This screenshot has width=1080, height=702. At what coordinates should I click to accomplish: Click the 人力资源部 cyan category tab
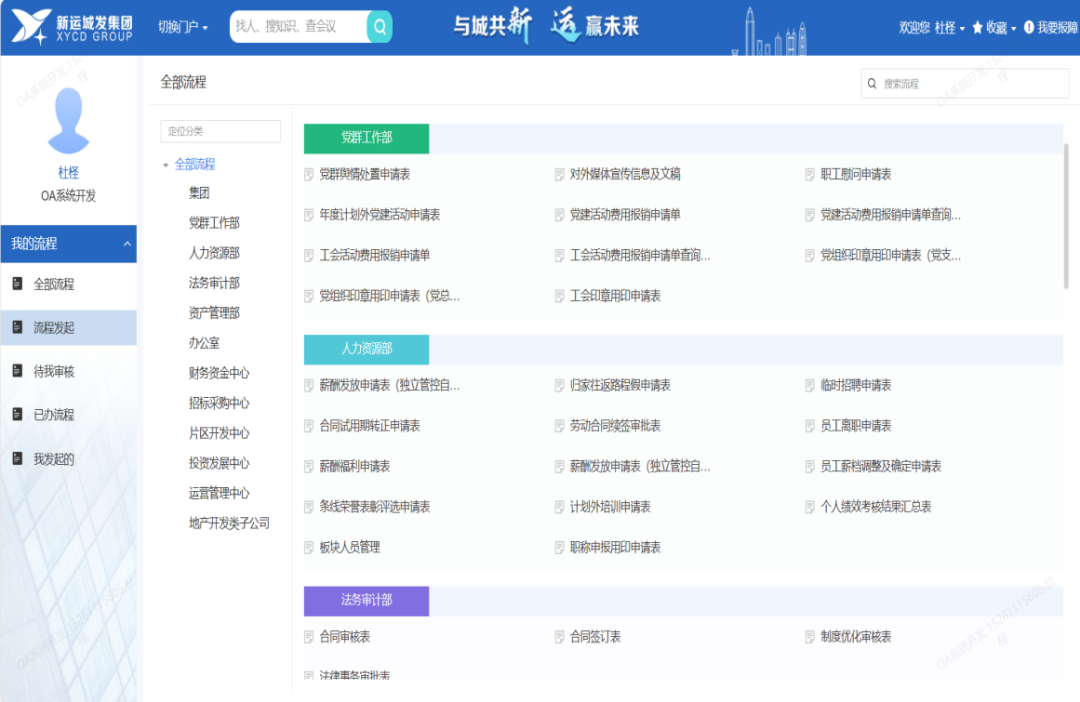coord(366,349)
